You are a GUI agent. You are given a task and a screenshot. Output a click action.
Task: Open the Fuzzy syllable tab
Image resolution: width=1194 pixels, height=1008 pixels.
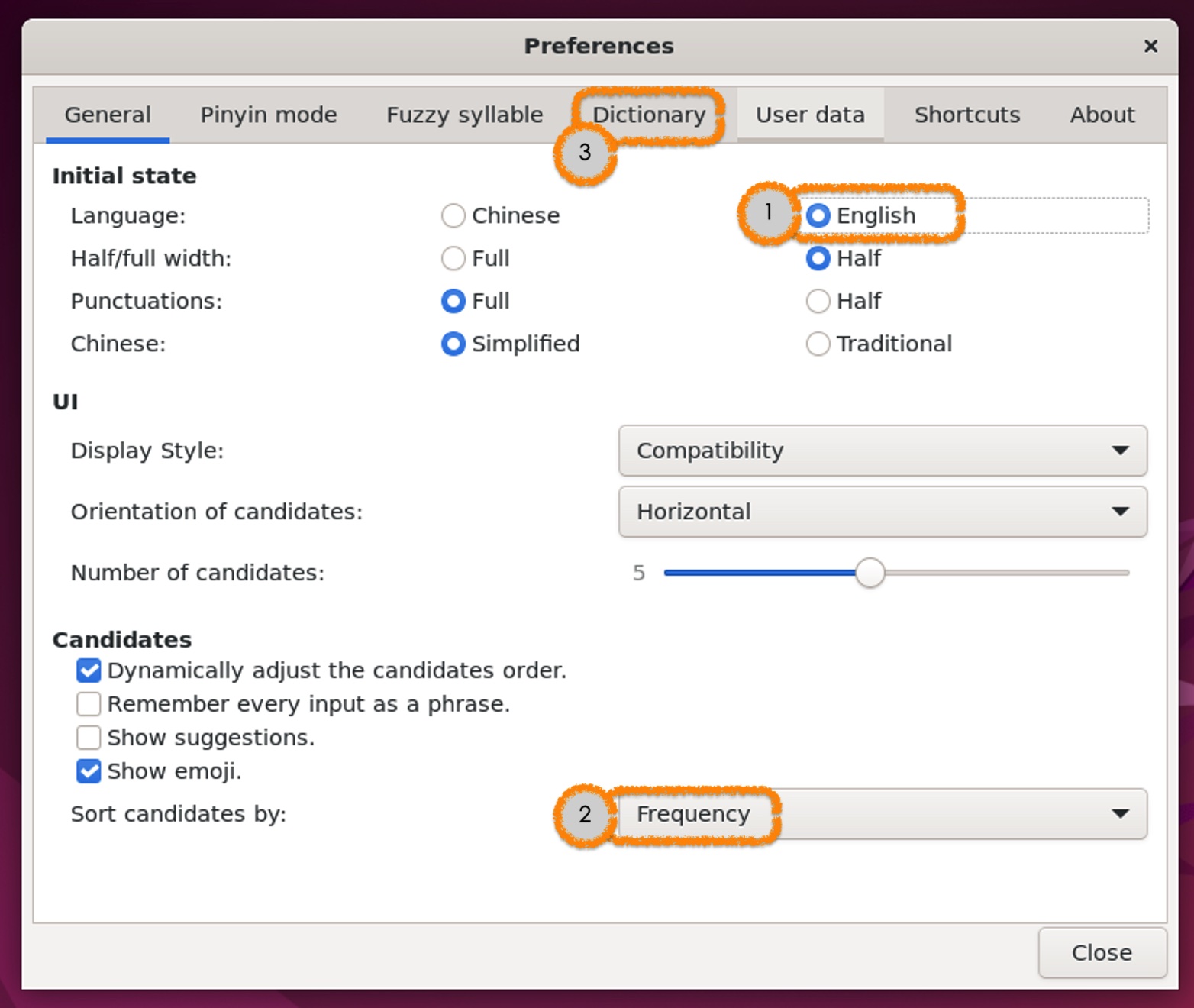coord(464,115)
